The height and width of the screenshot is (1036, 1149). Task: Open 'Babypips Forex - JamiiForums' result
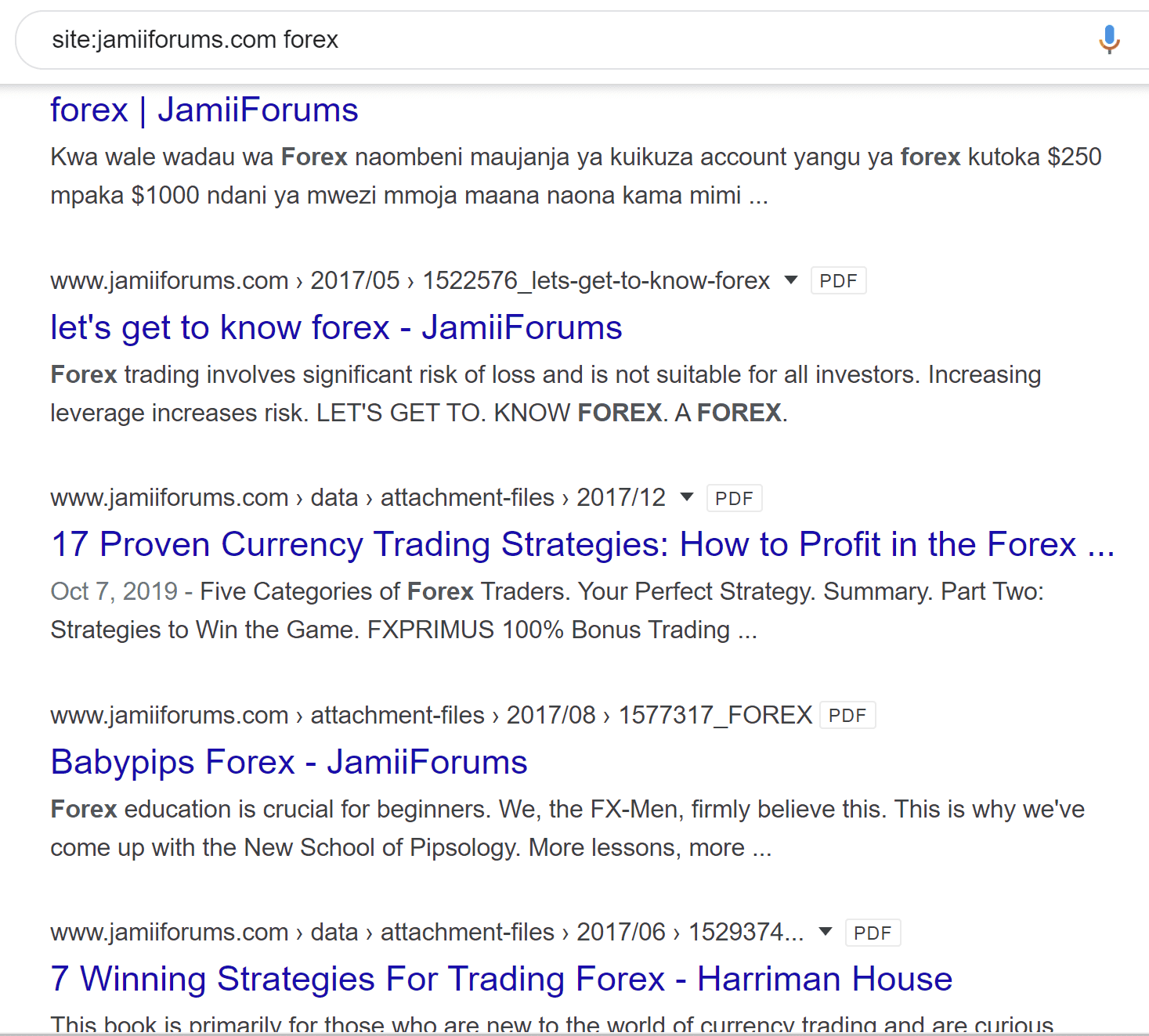[289, 762]
